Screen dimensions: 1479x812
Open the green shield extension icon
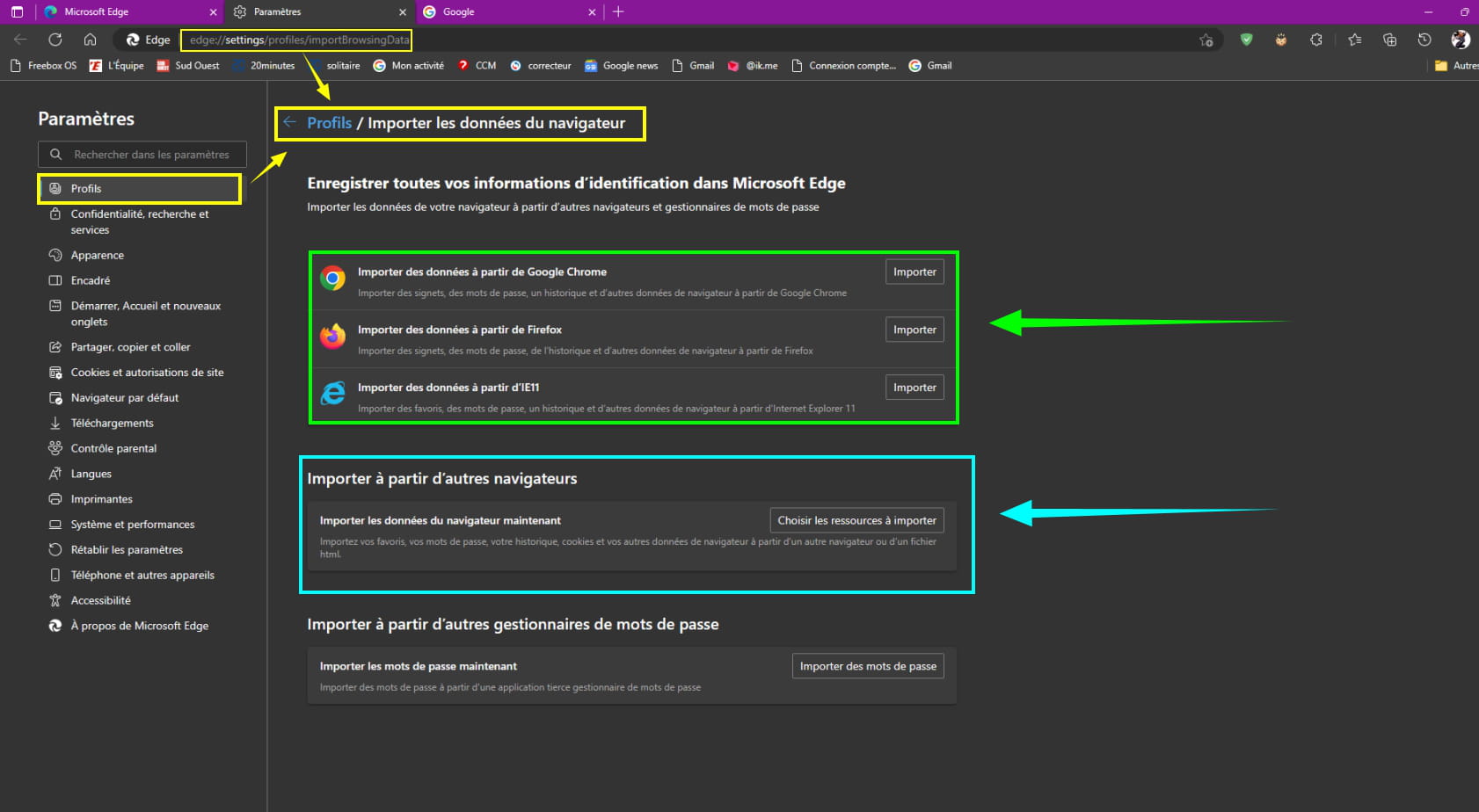(1246, 40)
